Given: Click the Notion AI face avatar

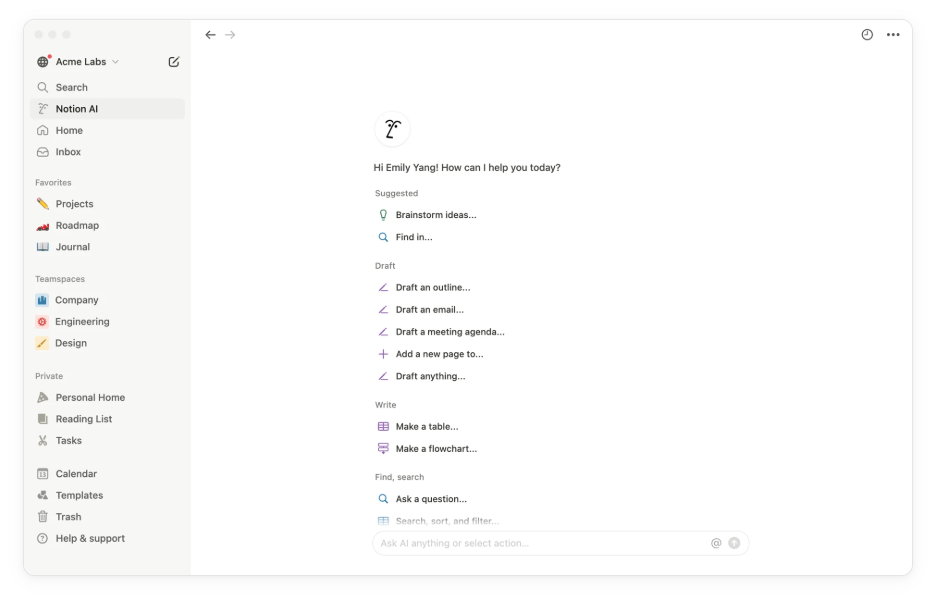Looking at the screenshot, I should coord(392,129).
